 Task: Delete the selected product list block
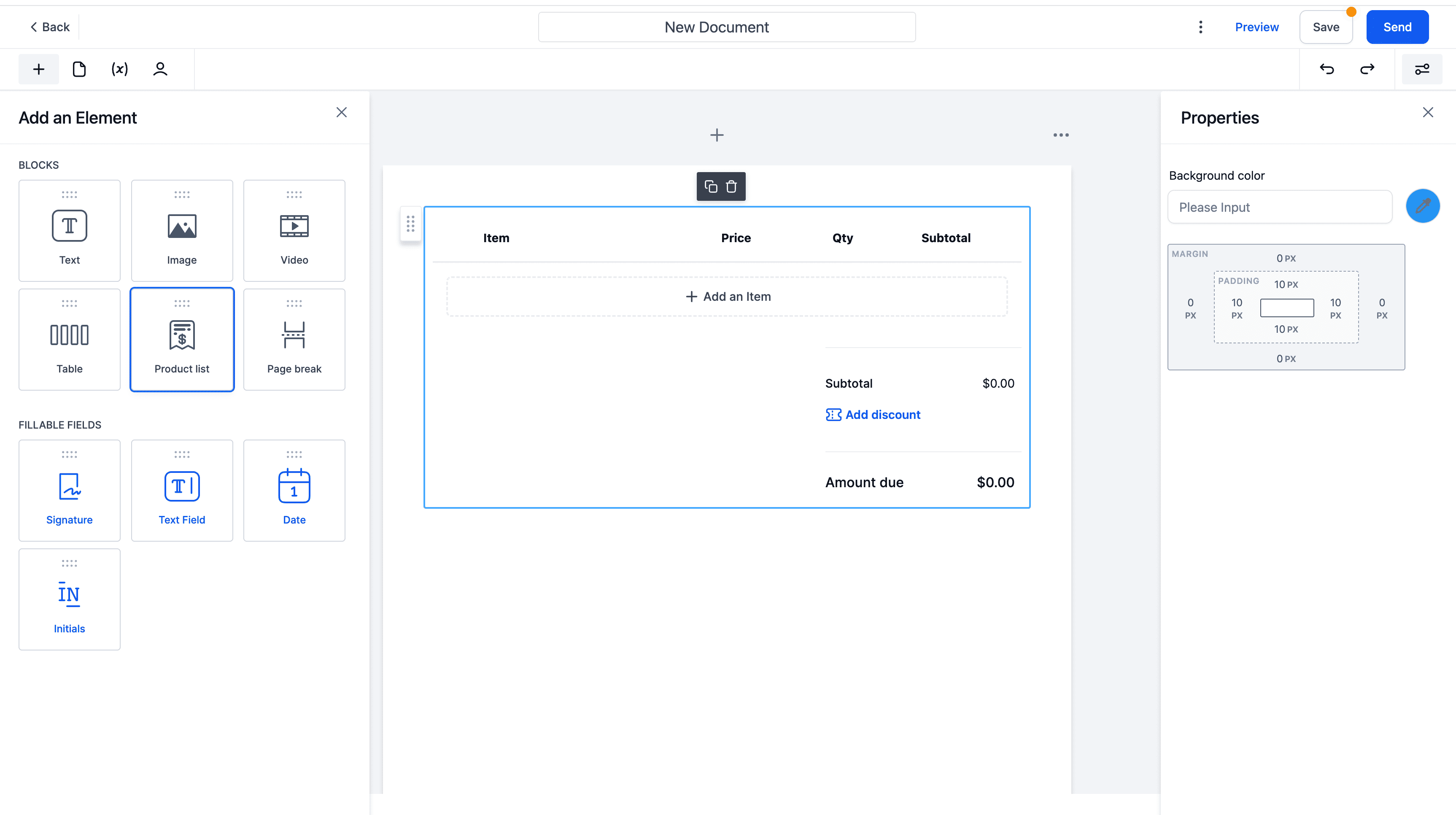(731, 186)
